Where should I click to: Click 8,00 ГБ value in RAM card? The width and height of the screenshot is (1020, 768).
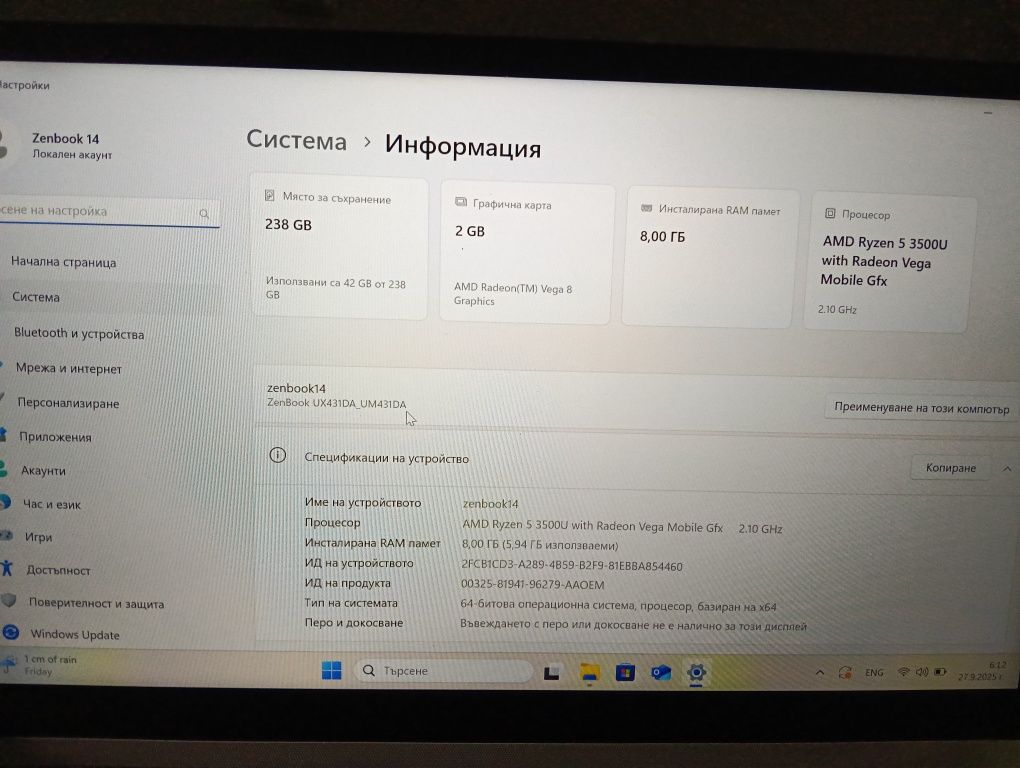click(662, 236)
